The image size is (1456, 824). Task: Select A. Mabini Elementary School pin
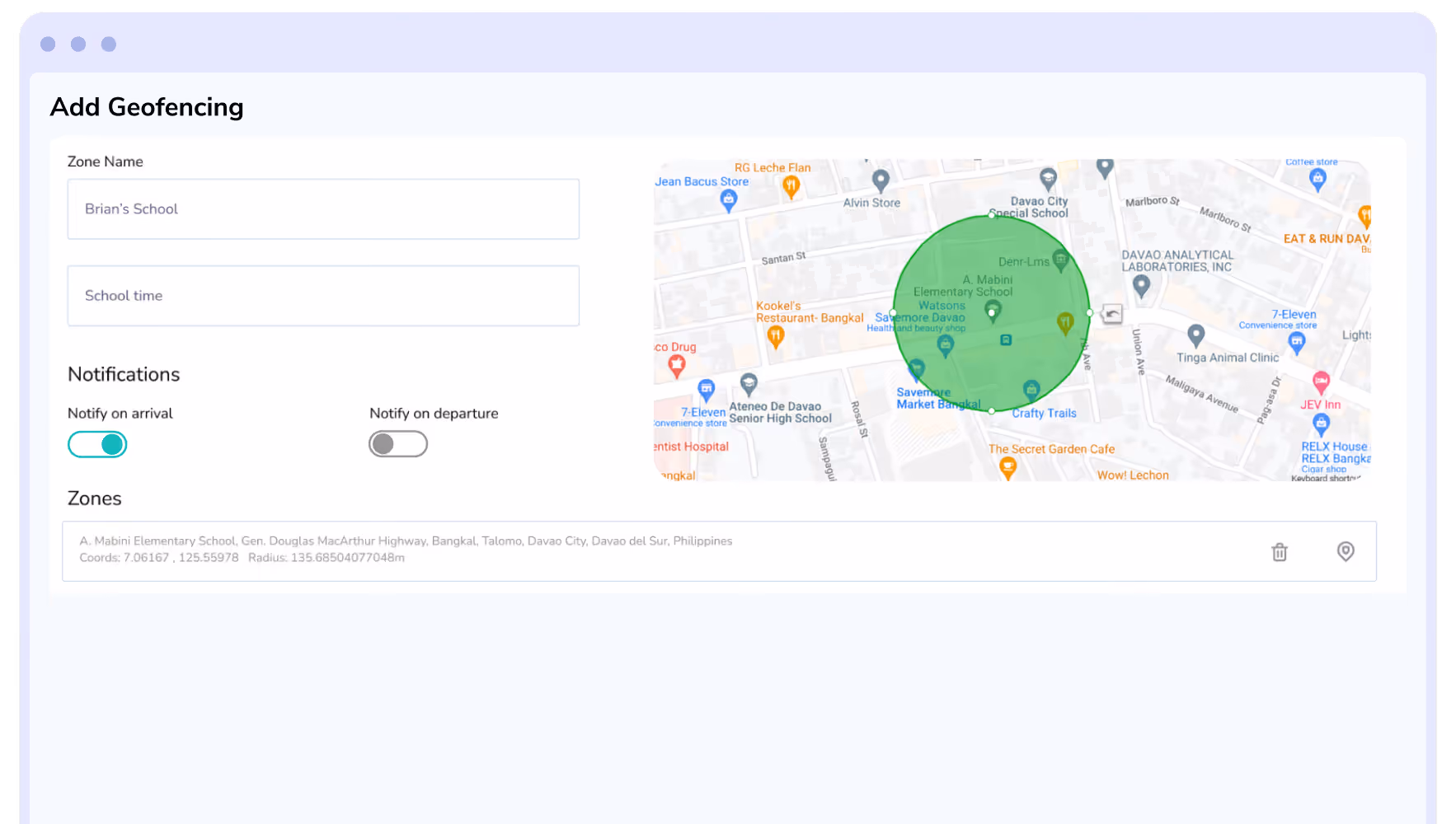tap(993, 311)
